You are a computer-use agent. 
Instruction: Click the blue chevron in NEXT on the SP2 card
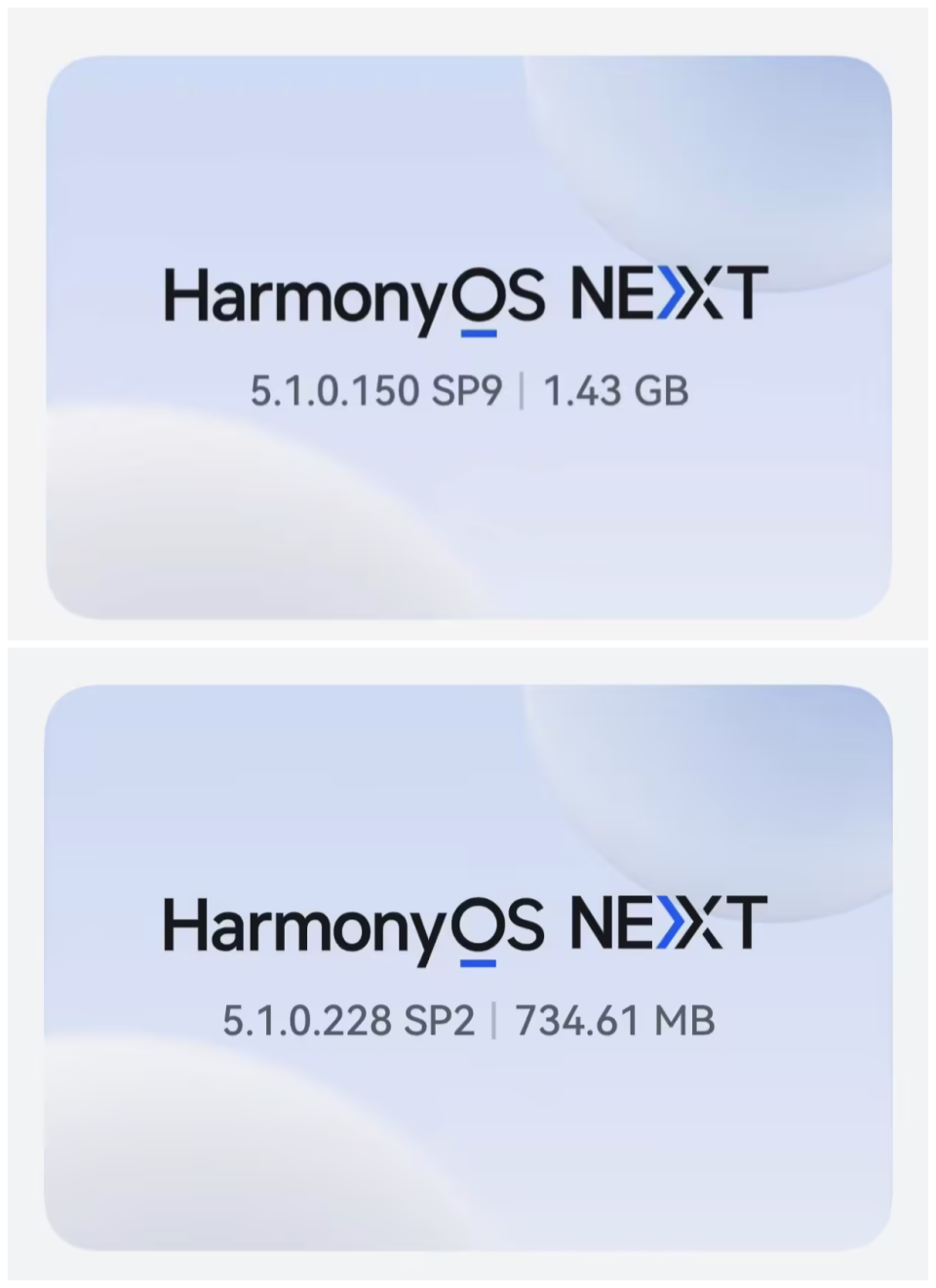tap(673, 922)
